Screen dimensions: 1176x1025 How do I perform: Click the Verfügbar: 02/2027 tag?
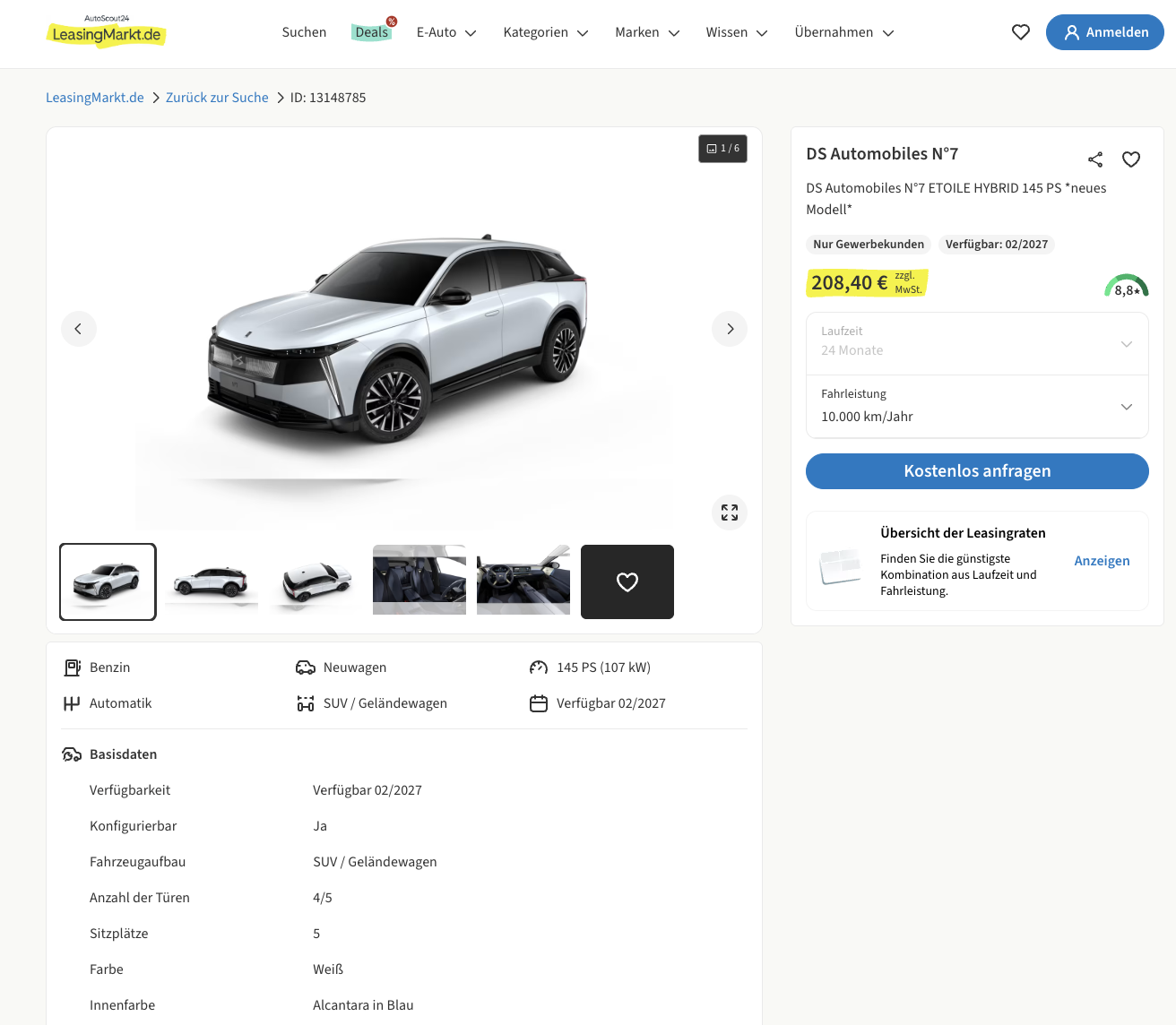[x=997, y=245]
